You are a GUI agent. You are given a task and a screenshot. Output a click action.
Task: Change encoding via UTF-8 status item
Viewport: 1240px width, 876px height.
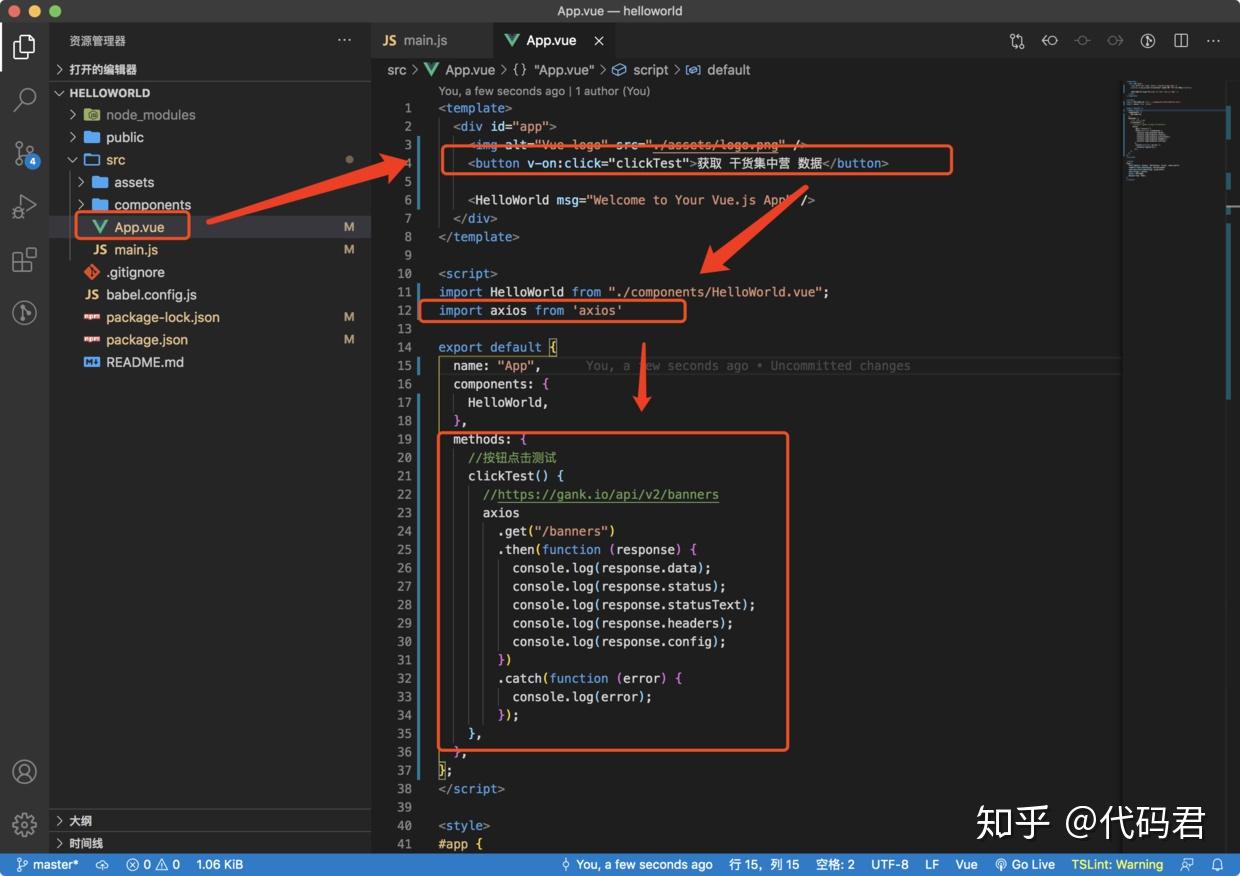(x=890, y=865)
